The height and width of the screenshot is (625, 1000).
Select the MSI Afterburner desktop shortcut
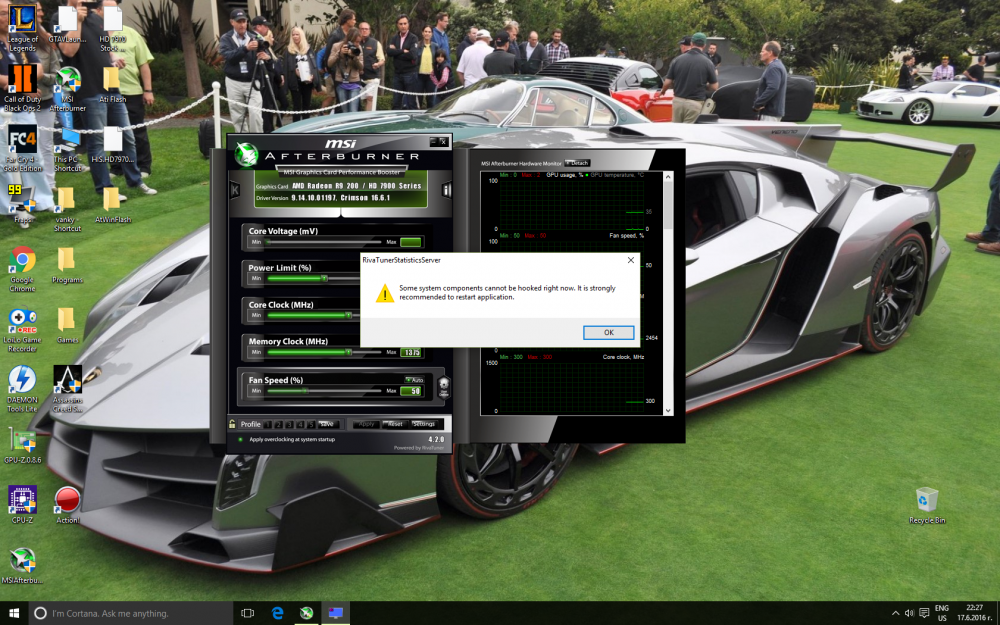click(x=67, y=88)
